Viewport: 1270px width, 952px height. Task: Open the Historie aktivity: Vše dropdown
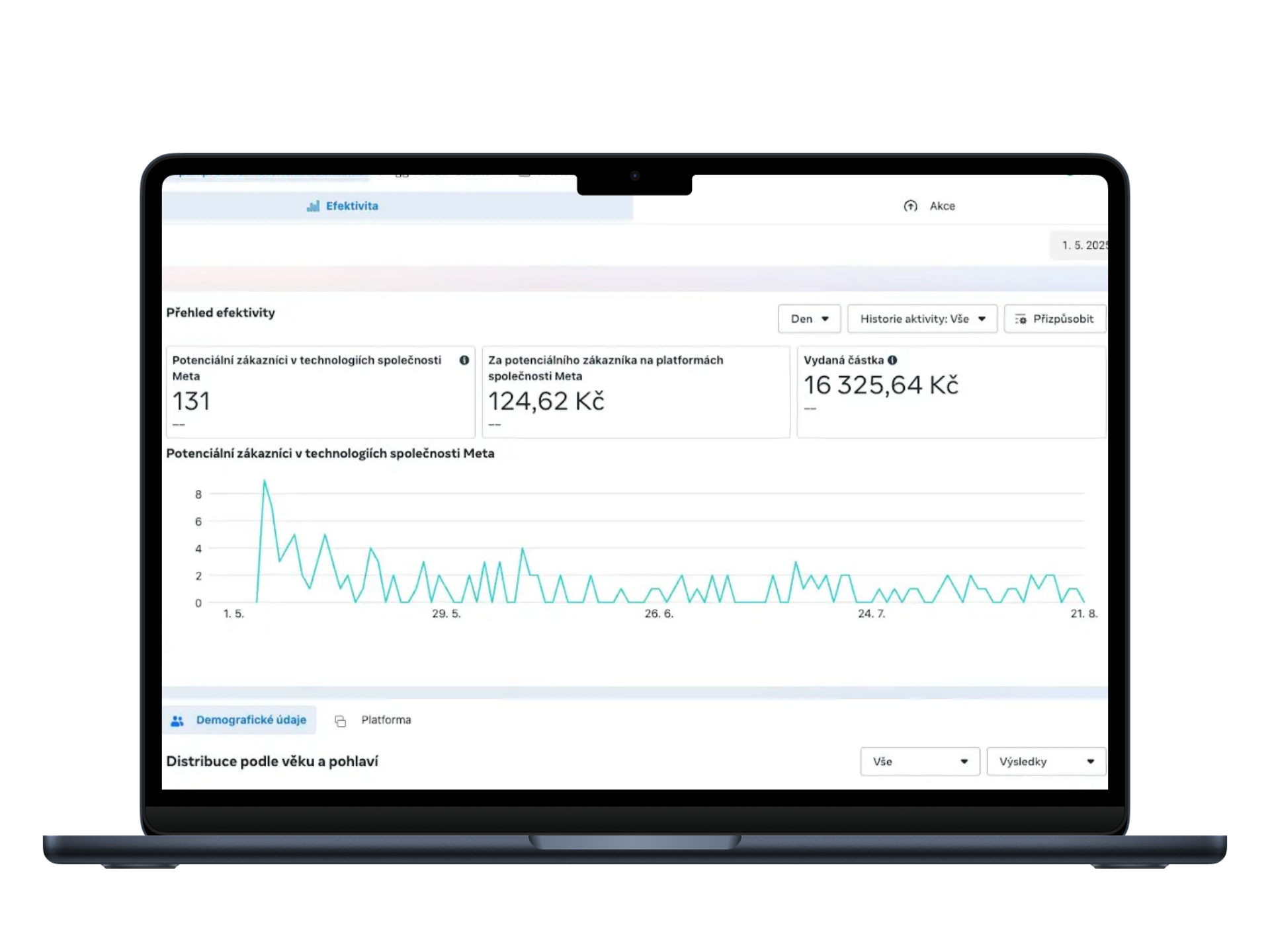point(921,319)
